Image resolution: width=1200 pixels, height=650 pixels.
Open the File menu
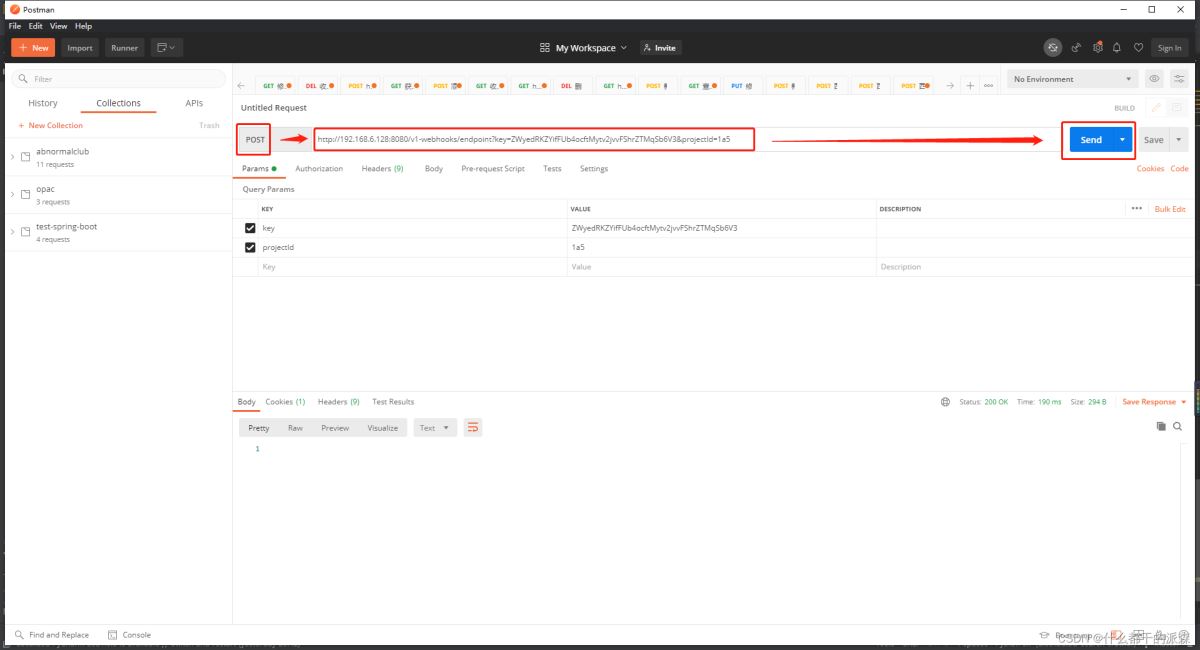click(x=15, y=26)
